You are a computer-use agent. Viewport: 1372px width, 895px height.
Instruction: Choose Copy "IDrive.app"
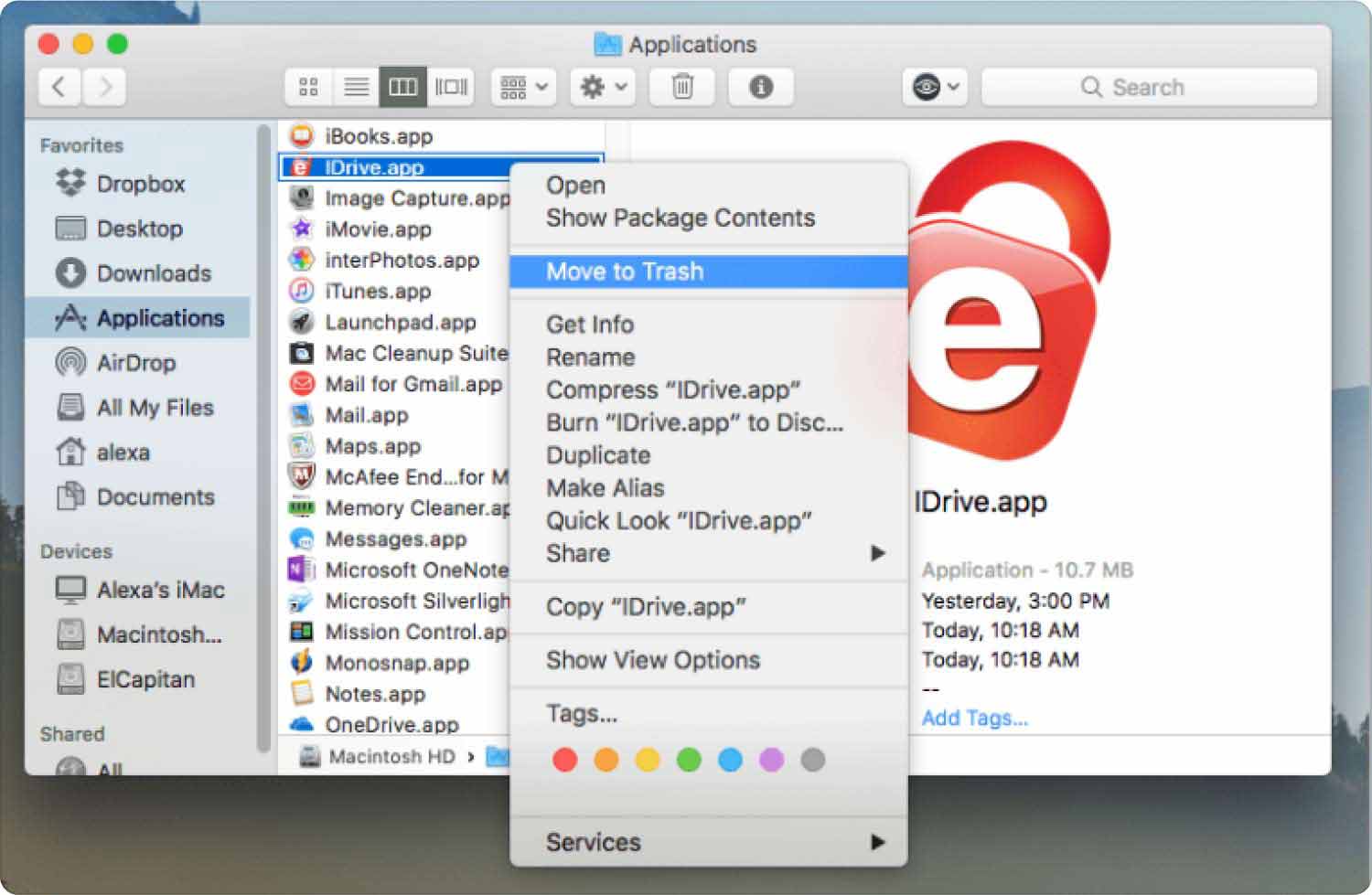709,607
